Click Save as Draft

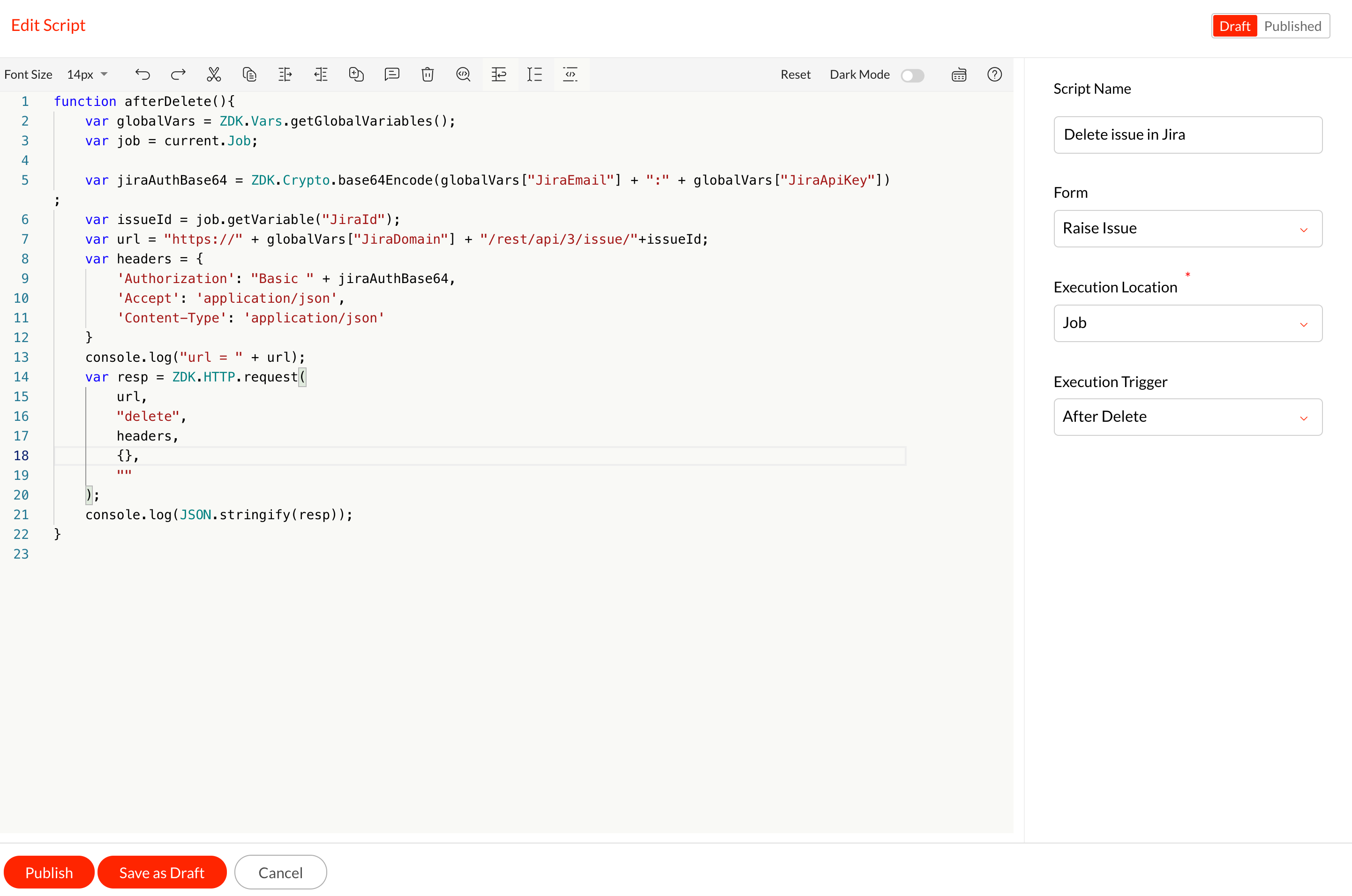[x=162, y=873]
